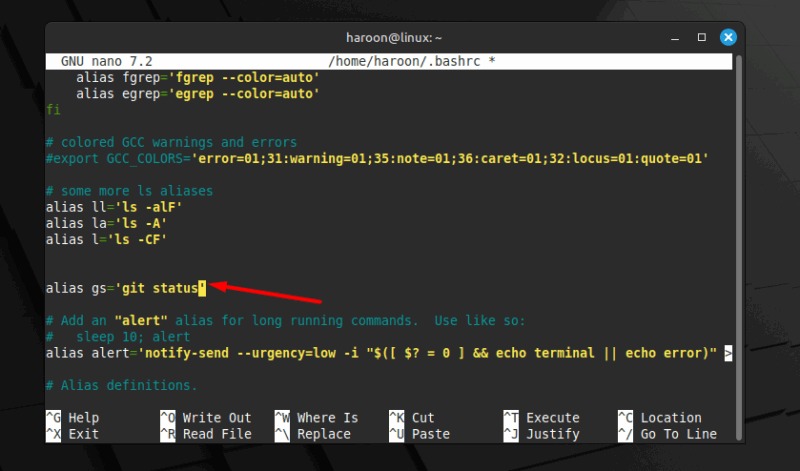The width and height of the screenshot is (800, 471).
Task: Select the ^R Read File shortcut
Action: coord(205,434)
